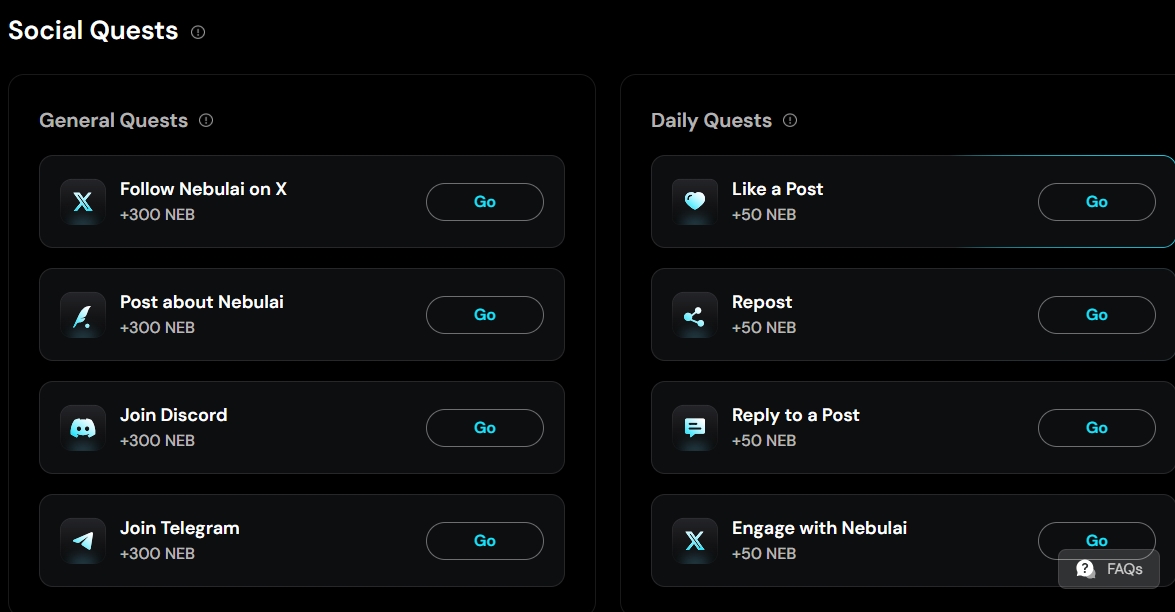Image resolution: width=1175 pixels, height=612 pixels.
Task: Click the heart icon for Like a Post
Action: [x=695, y=202]
